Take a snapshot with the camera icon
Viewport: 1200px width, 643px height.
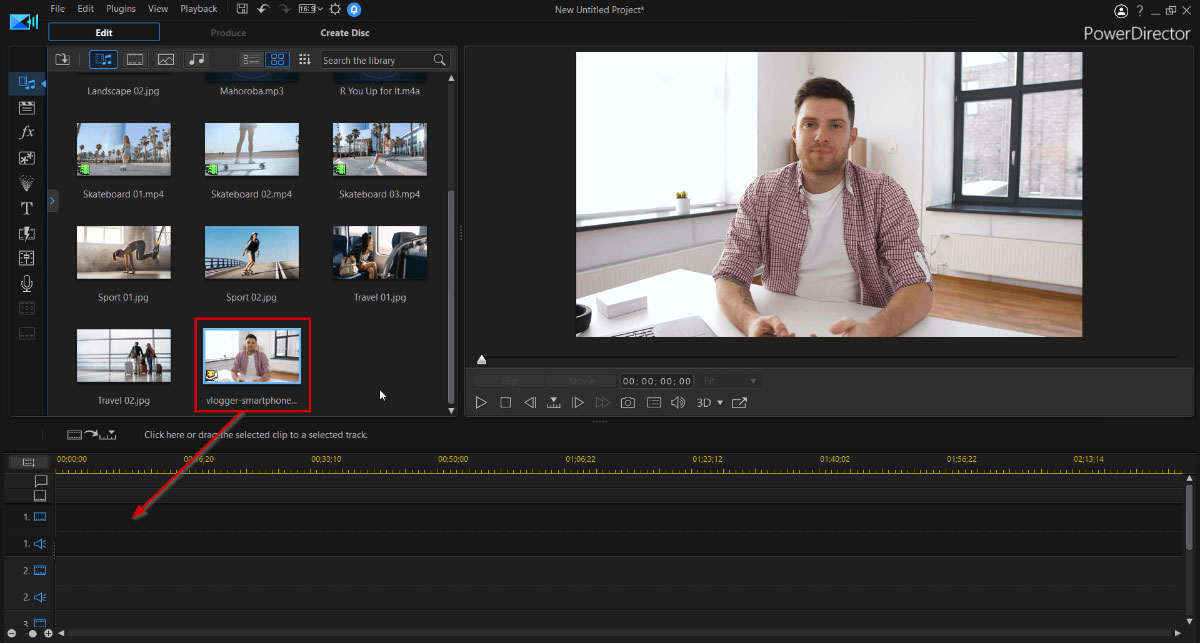click(627, 403)
